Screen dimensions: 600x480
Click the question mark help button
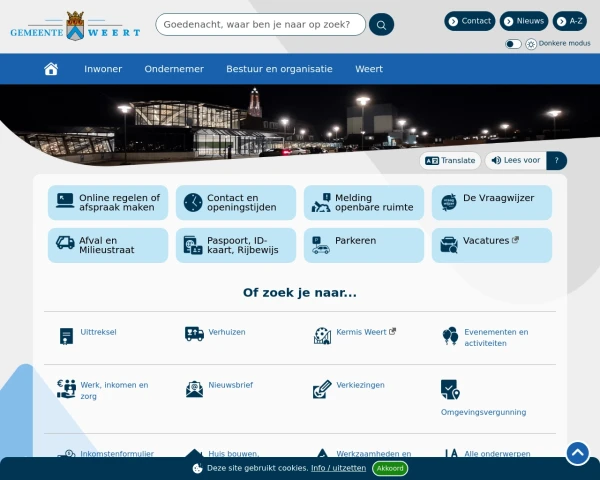(x=557, y=160)
